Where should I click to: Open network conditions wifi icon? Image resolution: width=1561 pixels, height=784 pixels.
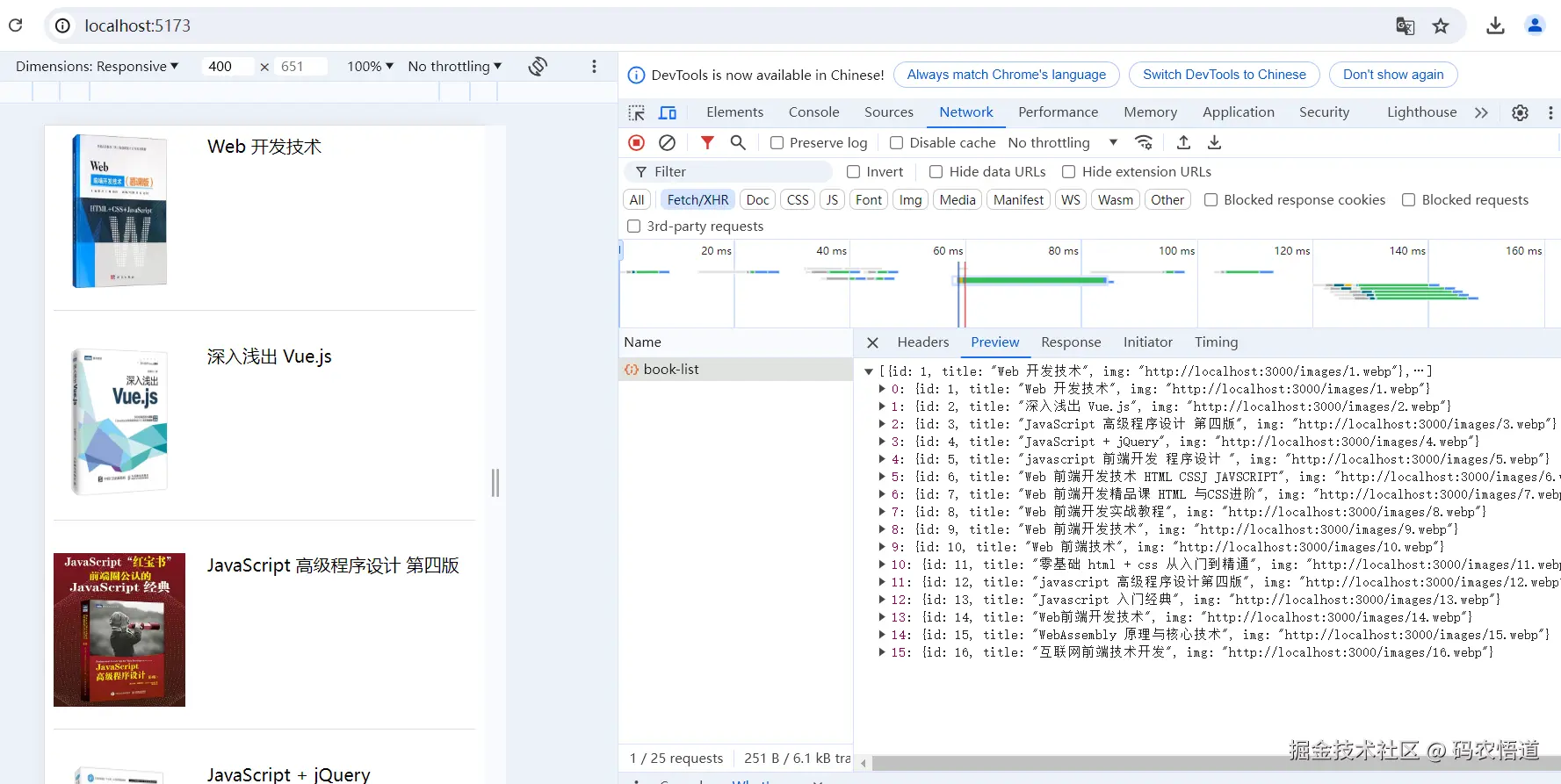[x=1144, y=142]
